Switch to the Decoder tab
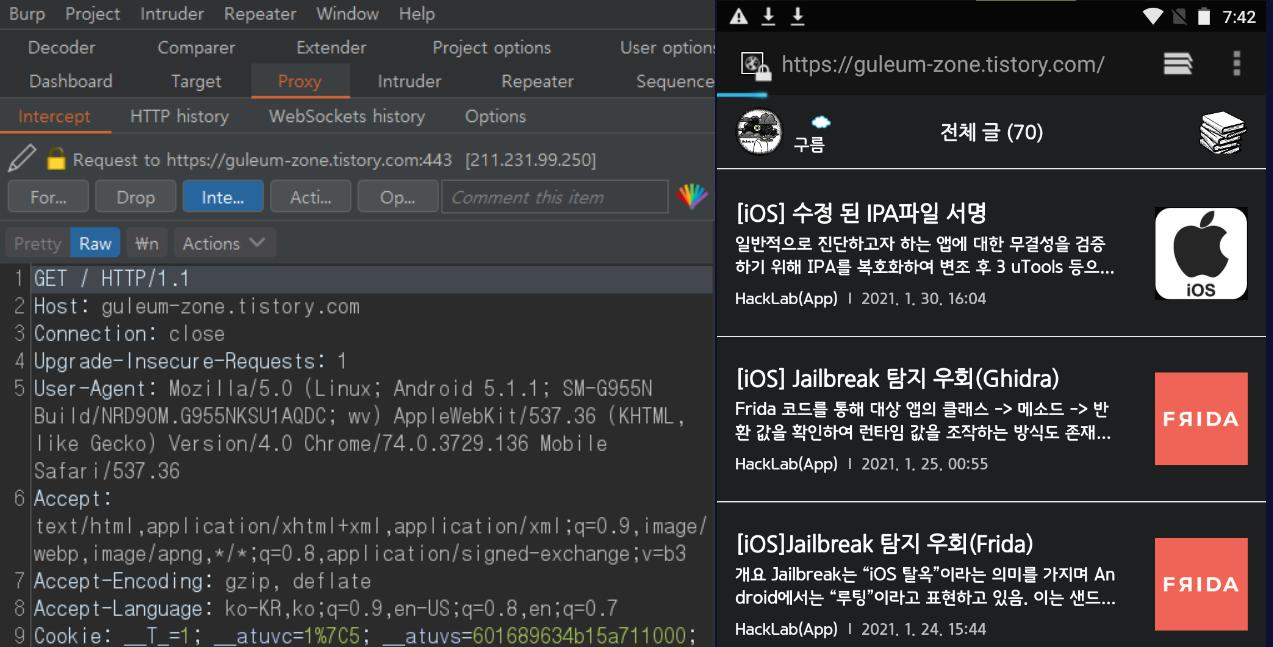This screenshot has height=647, width=1273. 62,47
